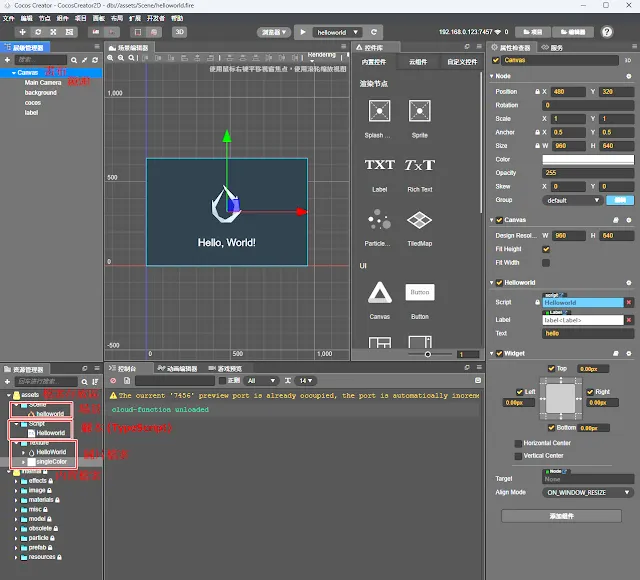Choose the TiledMap control icon
This screenshot has width=640, height=580.
(x=420, y=219)
